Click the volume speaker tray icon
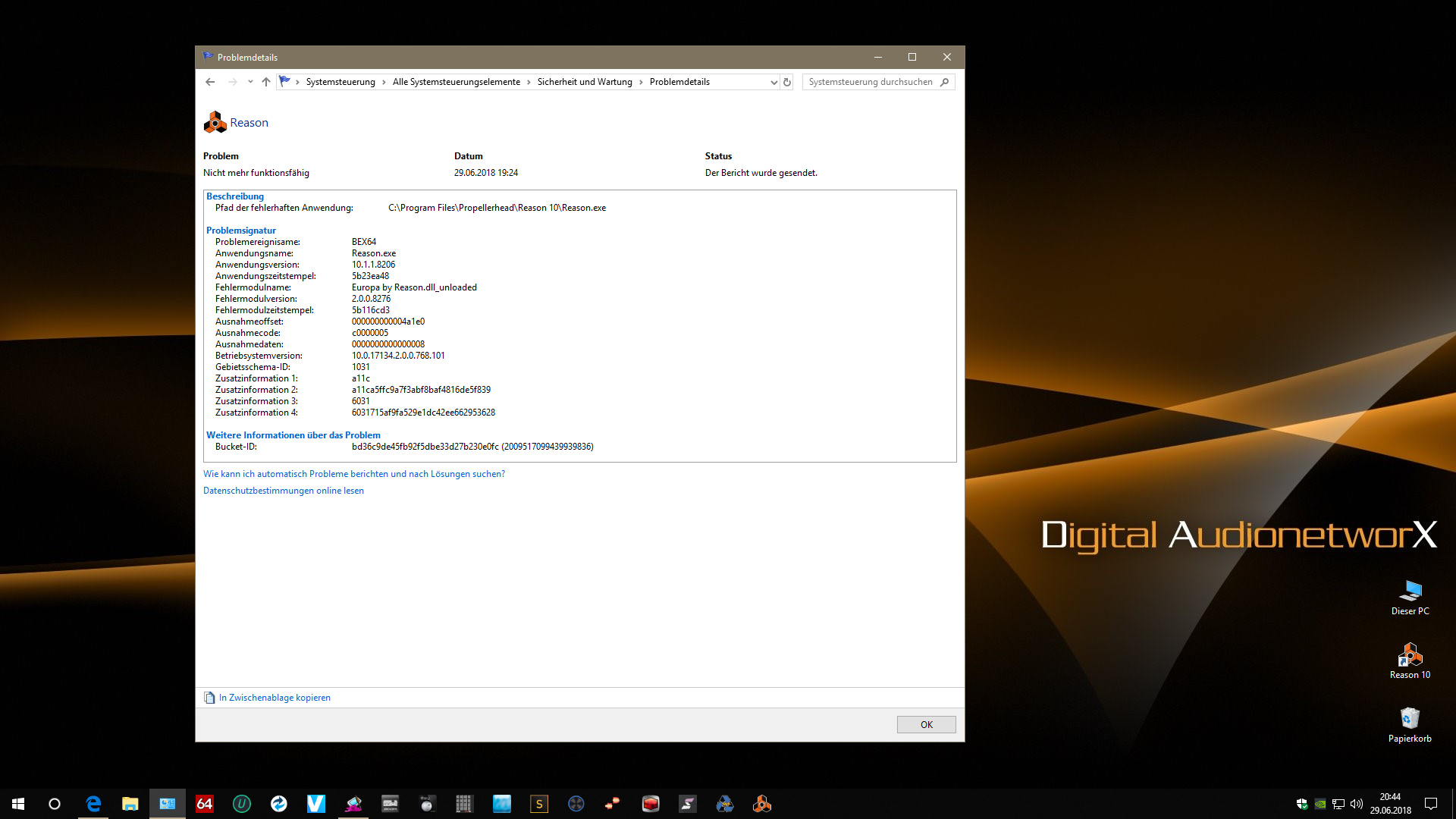Image resolution: width=1456 pixels, height=819 pixels. coord(1357,804)
